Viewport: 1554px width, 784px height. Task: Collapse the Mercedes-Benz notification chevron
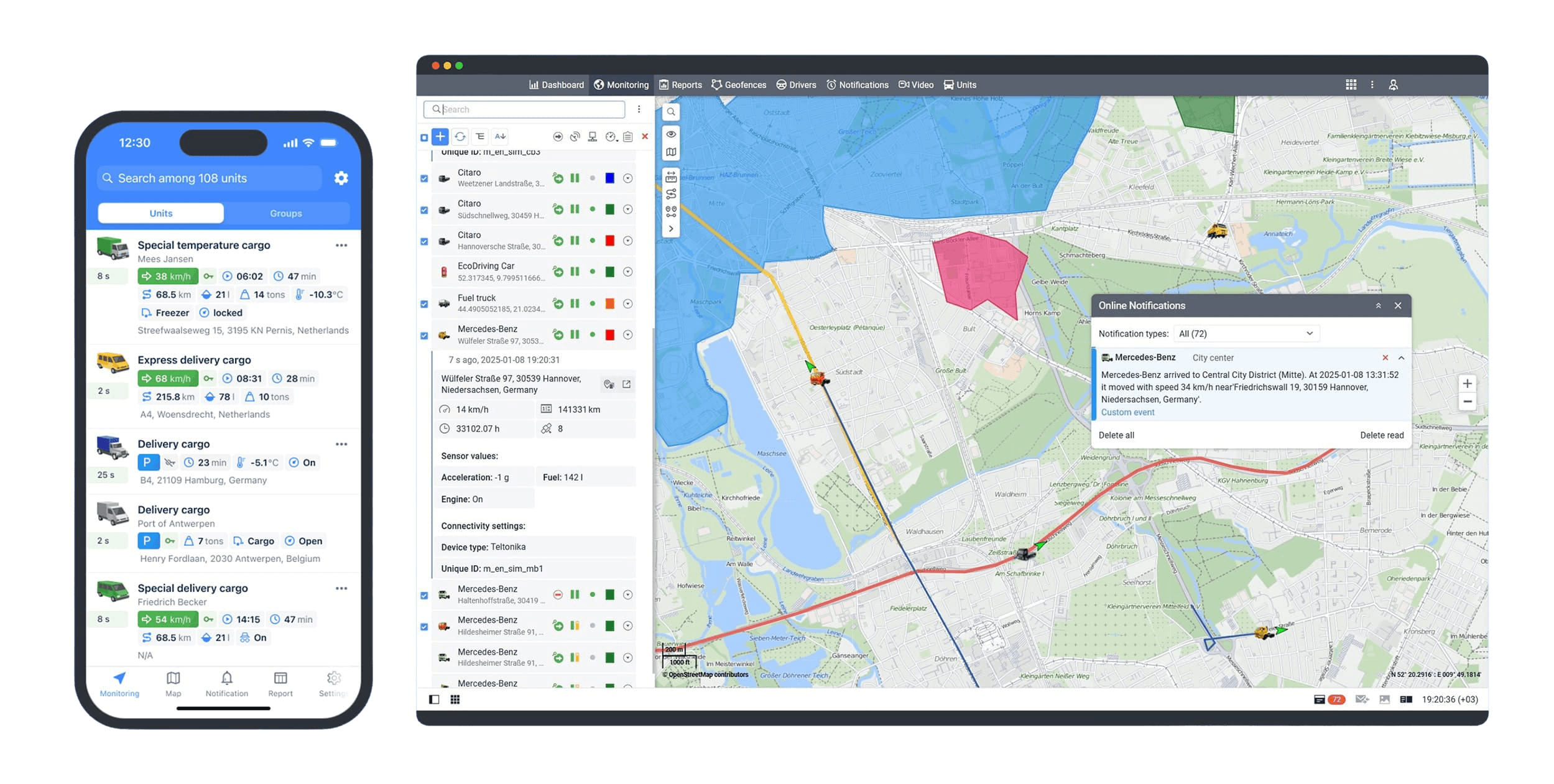[1401, 357]
